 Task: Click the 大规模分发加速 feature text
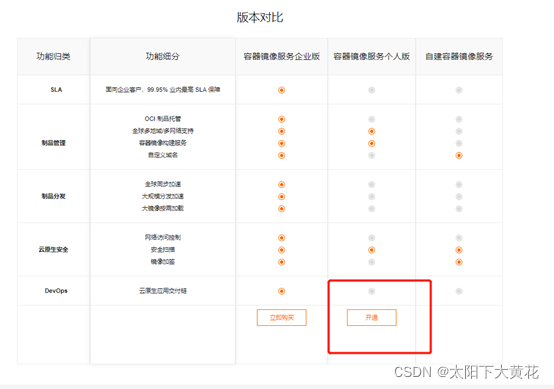point(163,196)
